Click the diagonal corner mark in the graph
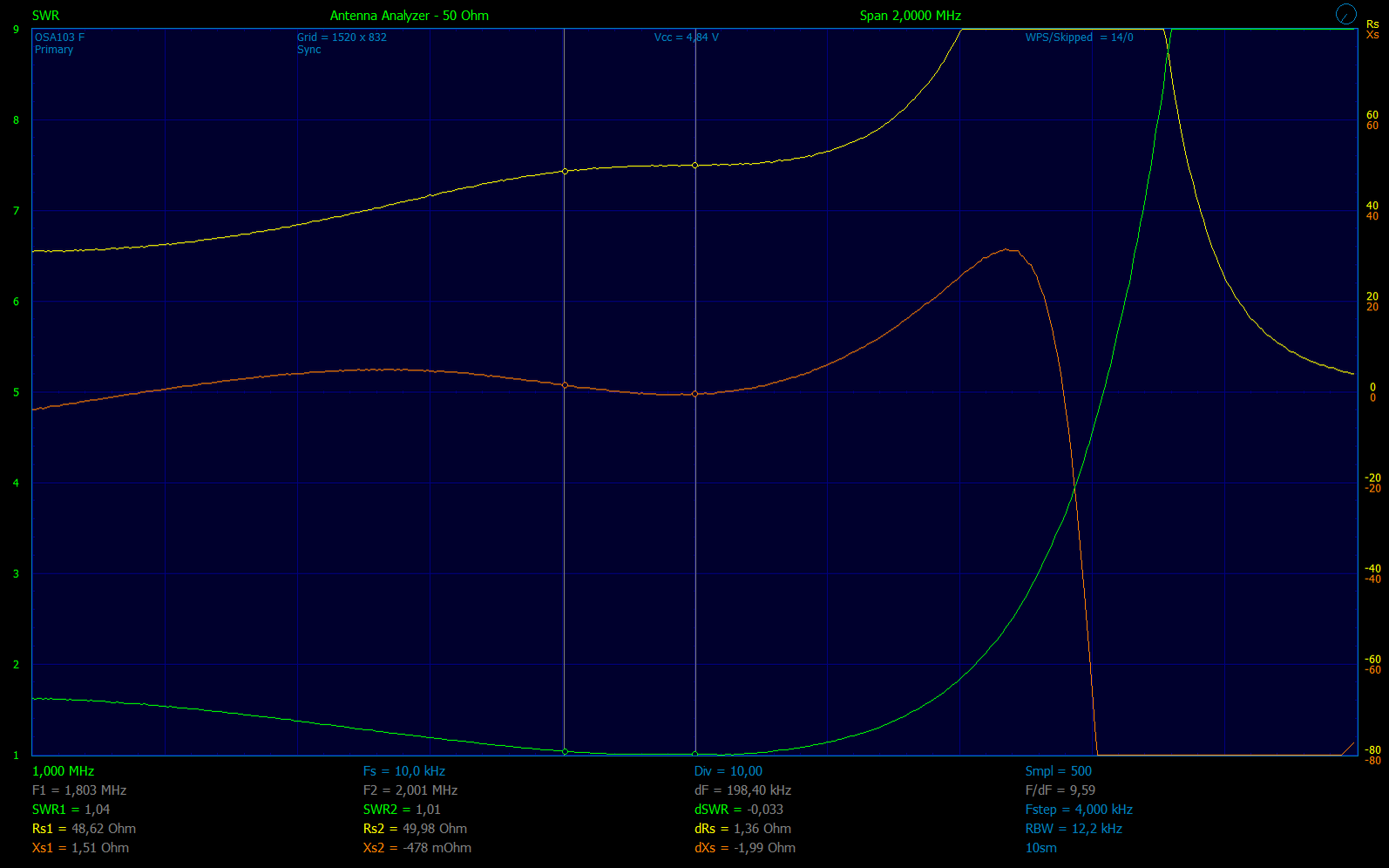Screen dimensions: 1389x868 click(x=1347, y=748)
